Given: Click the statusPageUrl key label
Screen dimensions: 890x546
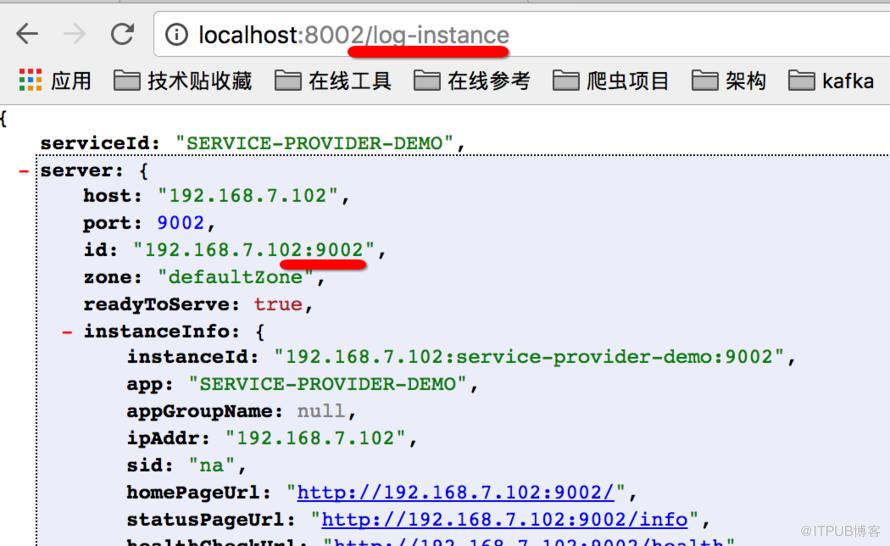Looking at the screenshot, I should pyautogui.click(x=211, y=519).
